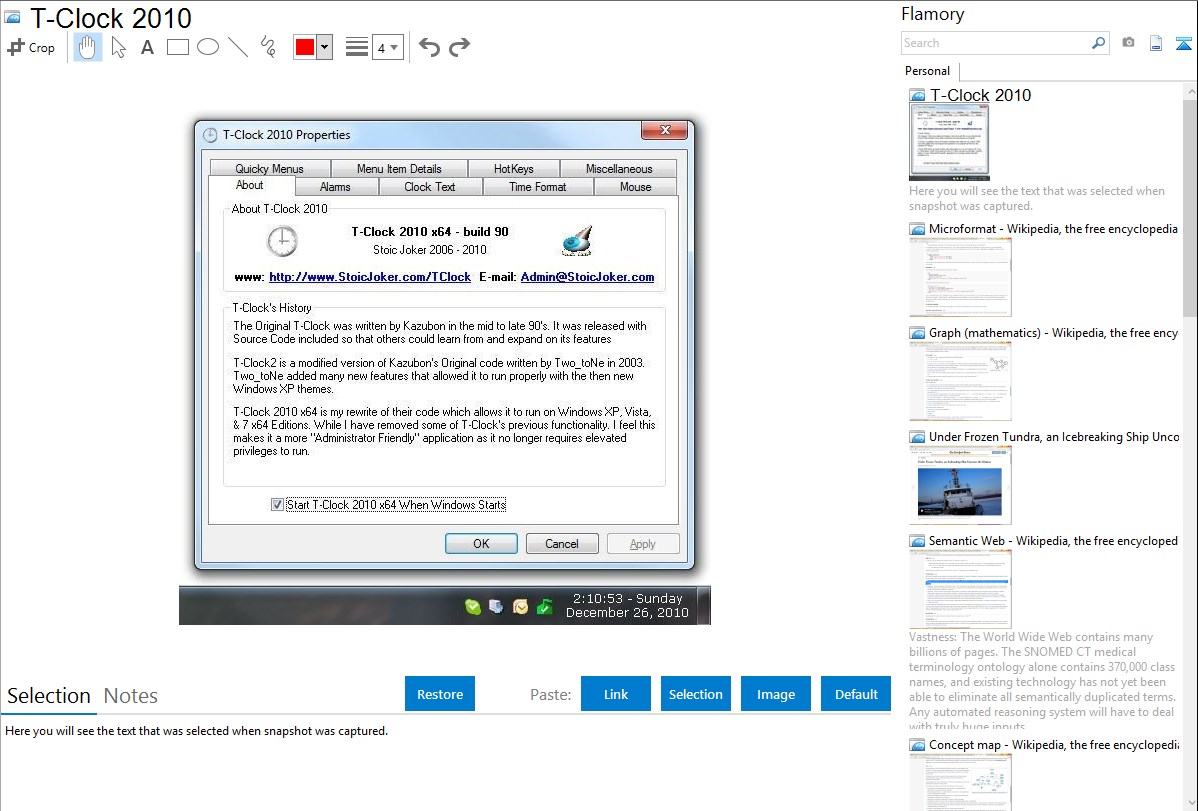Viewport: 1198px width, 811px height.
Task: Click the camera capture snapshot icon
Action: [1128, 43]
